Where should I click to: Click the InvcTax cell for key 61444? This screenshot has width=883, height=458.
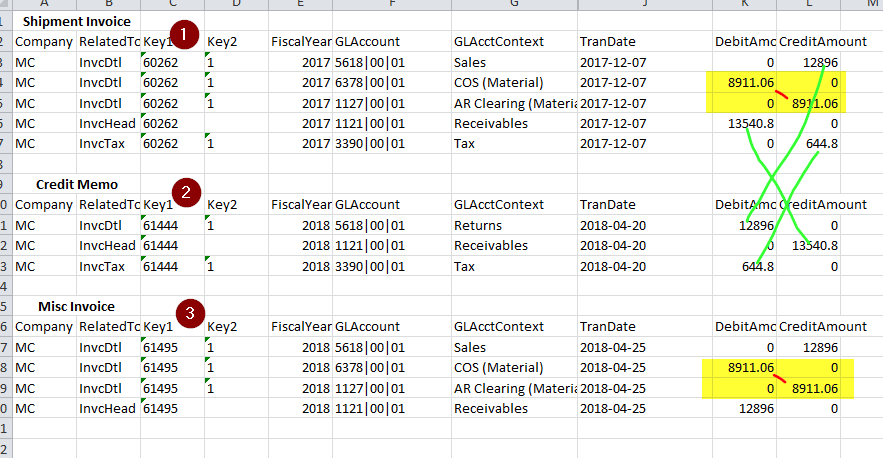tap(108, 266)
